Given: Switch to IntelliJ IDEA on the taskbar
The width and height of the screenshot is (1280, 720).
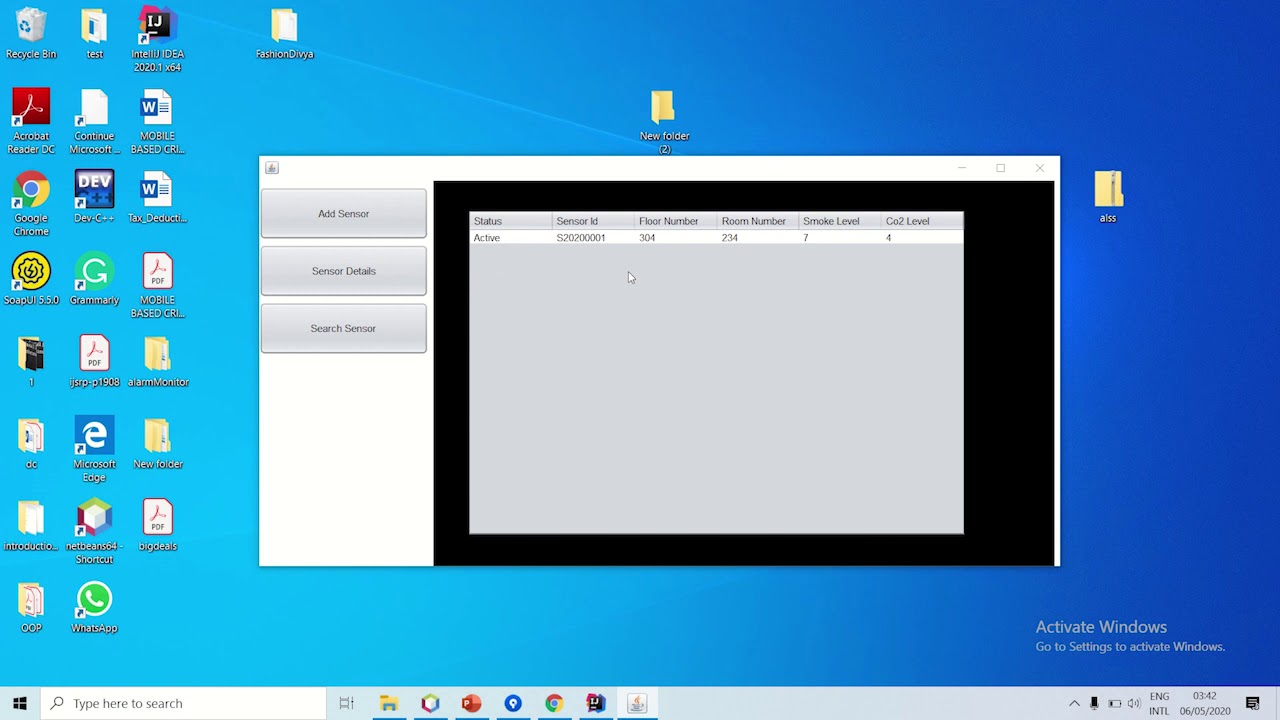Looking at the screenshot, I should pos(595,703).
